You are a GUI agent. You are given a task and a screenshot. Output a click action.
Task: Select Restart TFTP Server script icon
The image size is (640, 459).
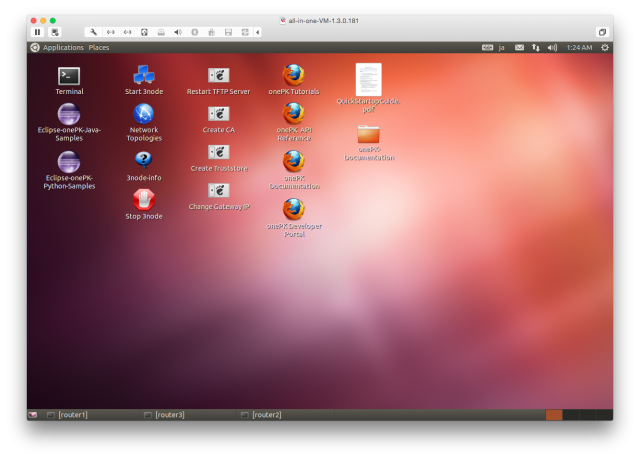[x=219, y=75]
